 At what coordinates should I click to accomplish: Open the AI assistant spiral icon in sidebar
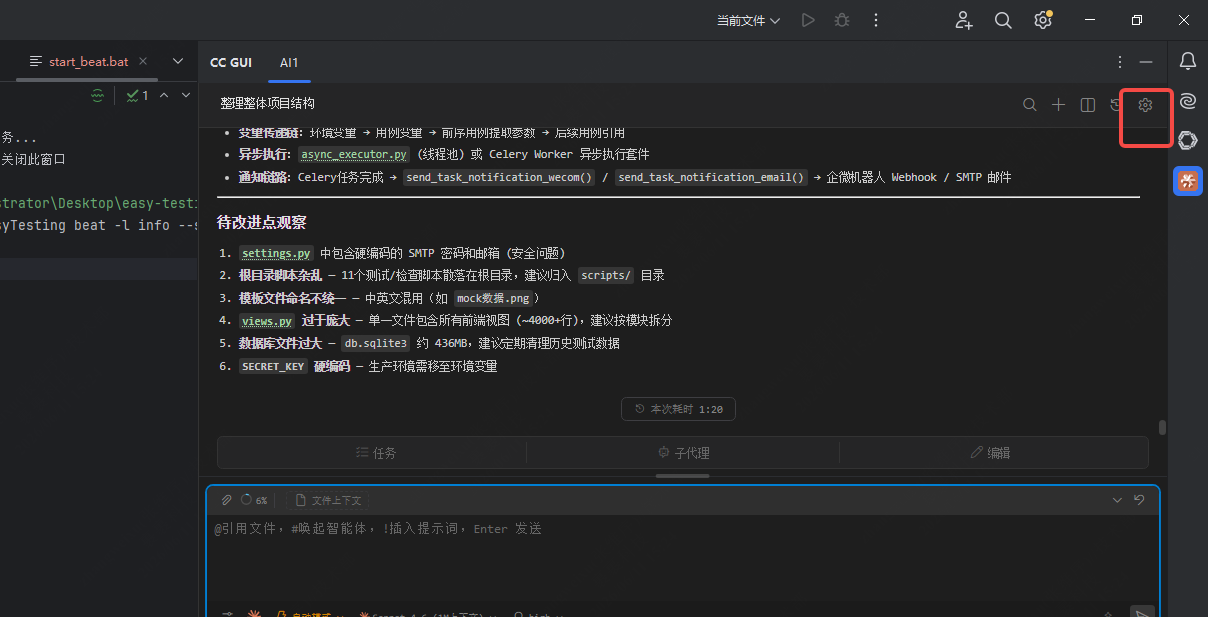[1188, 101]
